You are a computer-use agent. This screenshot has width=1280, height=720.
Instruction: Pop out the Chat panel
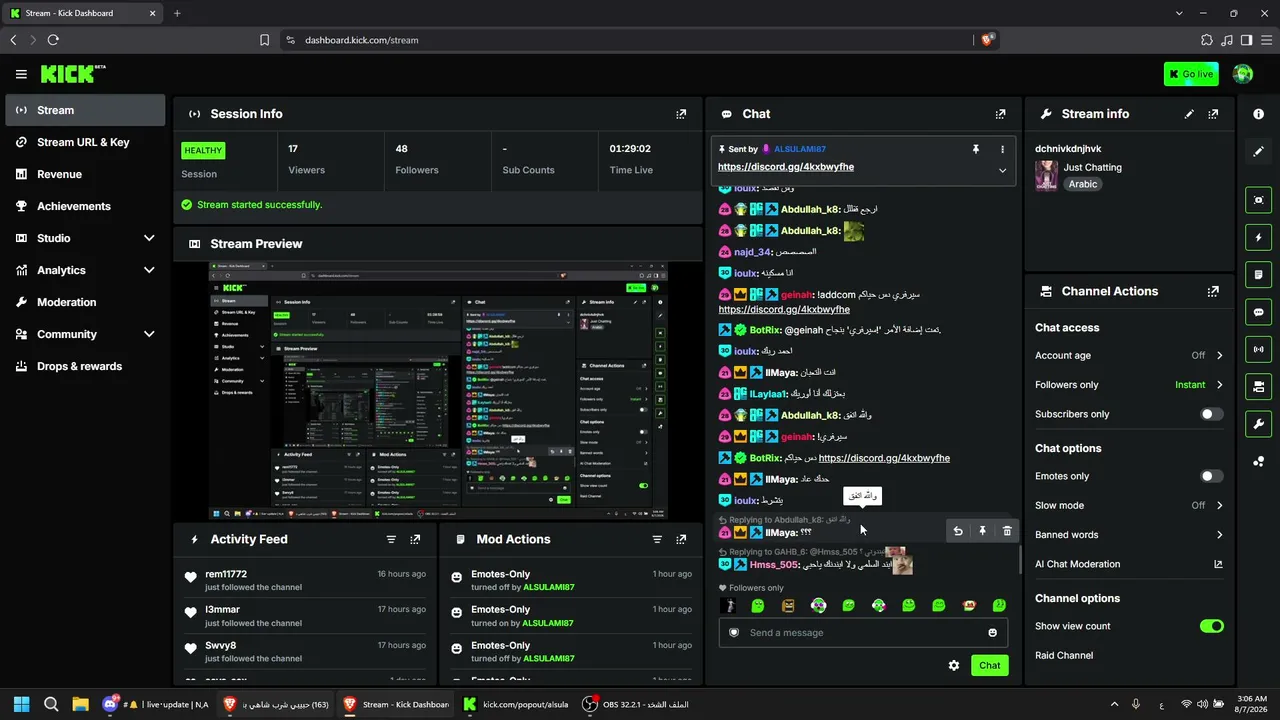click(x=1000, y=114)
